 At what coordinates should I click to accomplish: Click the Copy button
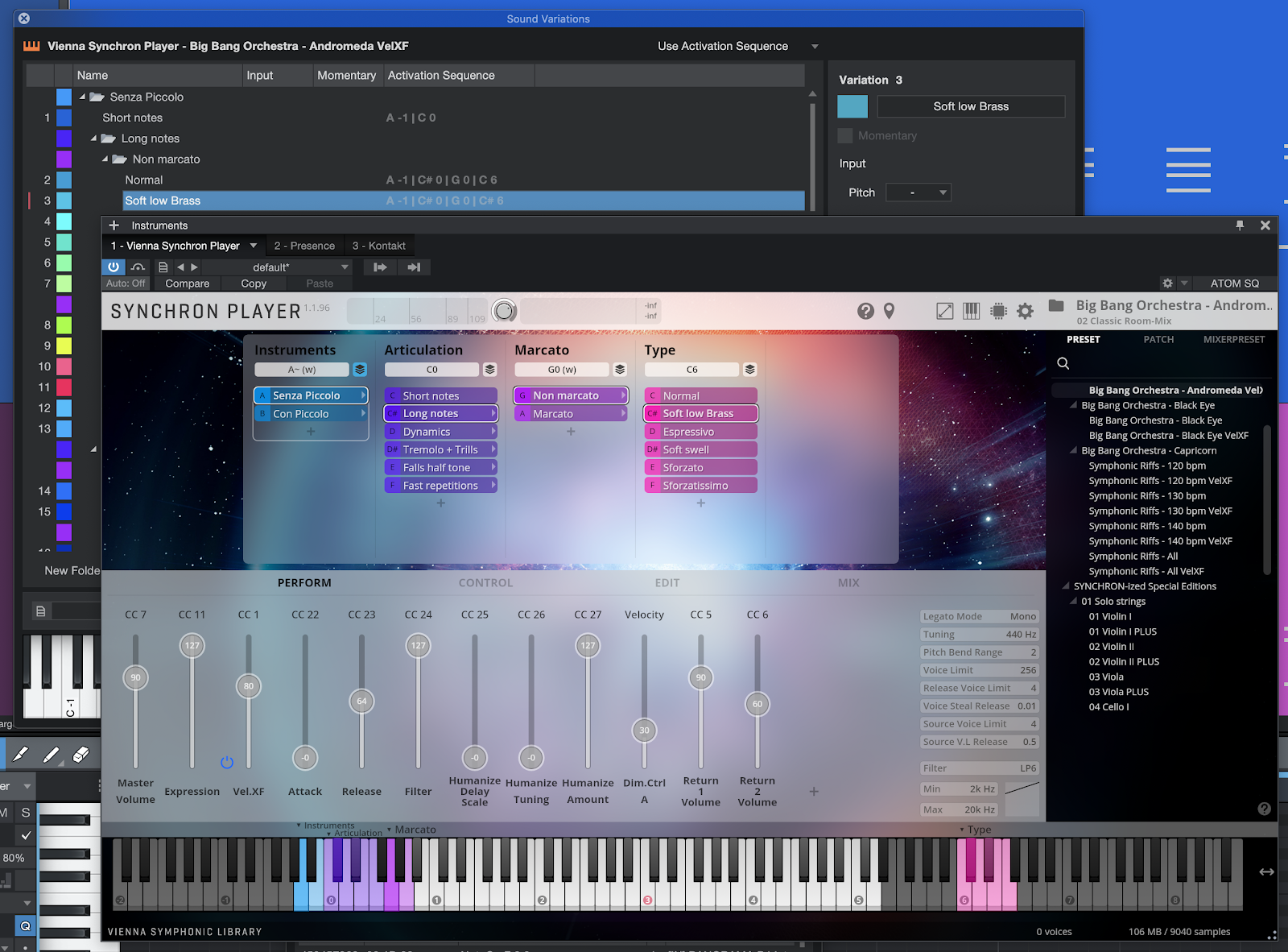254,284
